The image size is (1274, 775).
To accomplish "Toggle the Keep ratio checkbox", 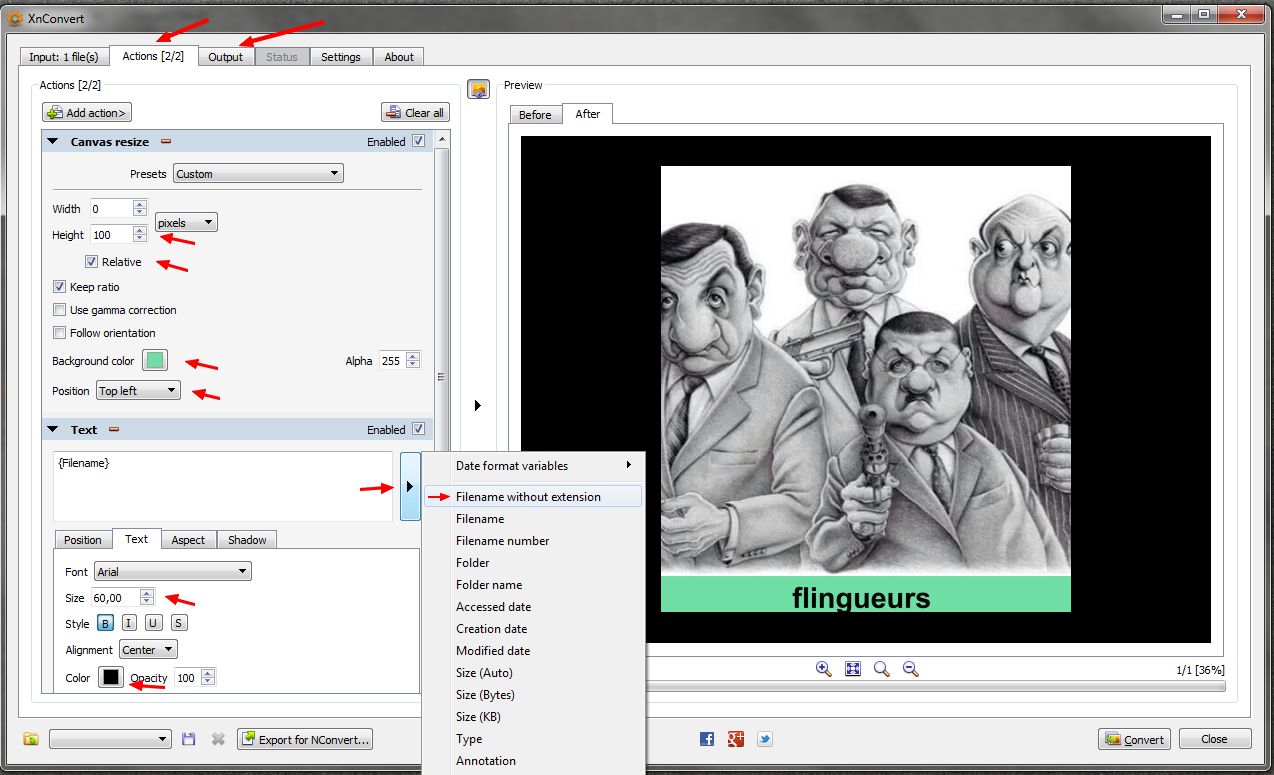I will (x=60, y=287).
